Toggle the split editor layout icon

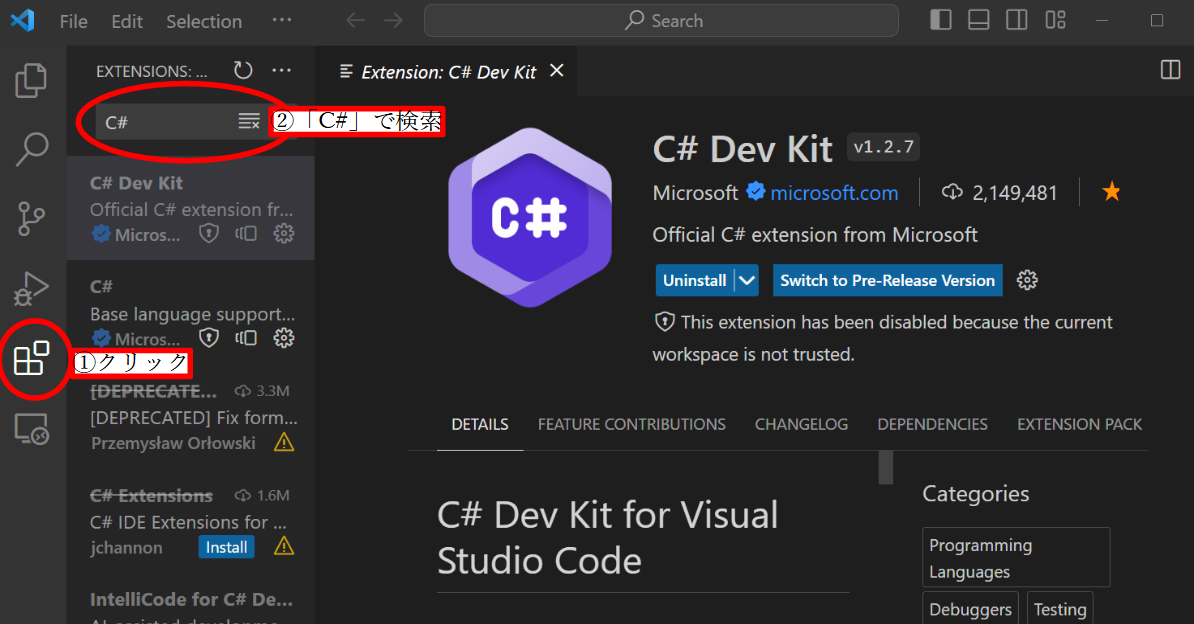tap(1016, 19)
